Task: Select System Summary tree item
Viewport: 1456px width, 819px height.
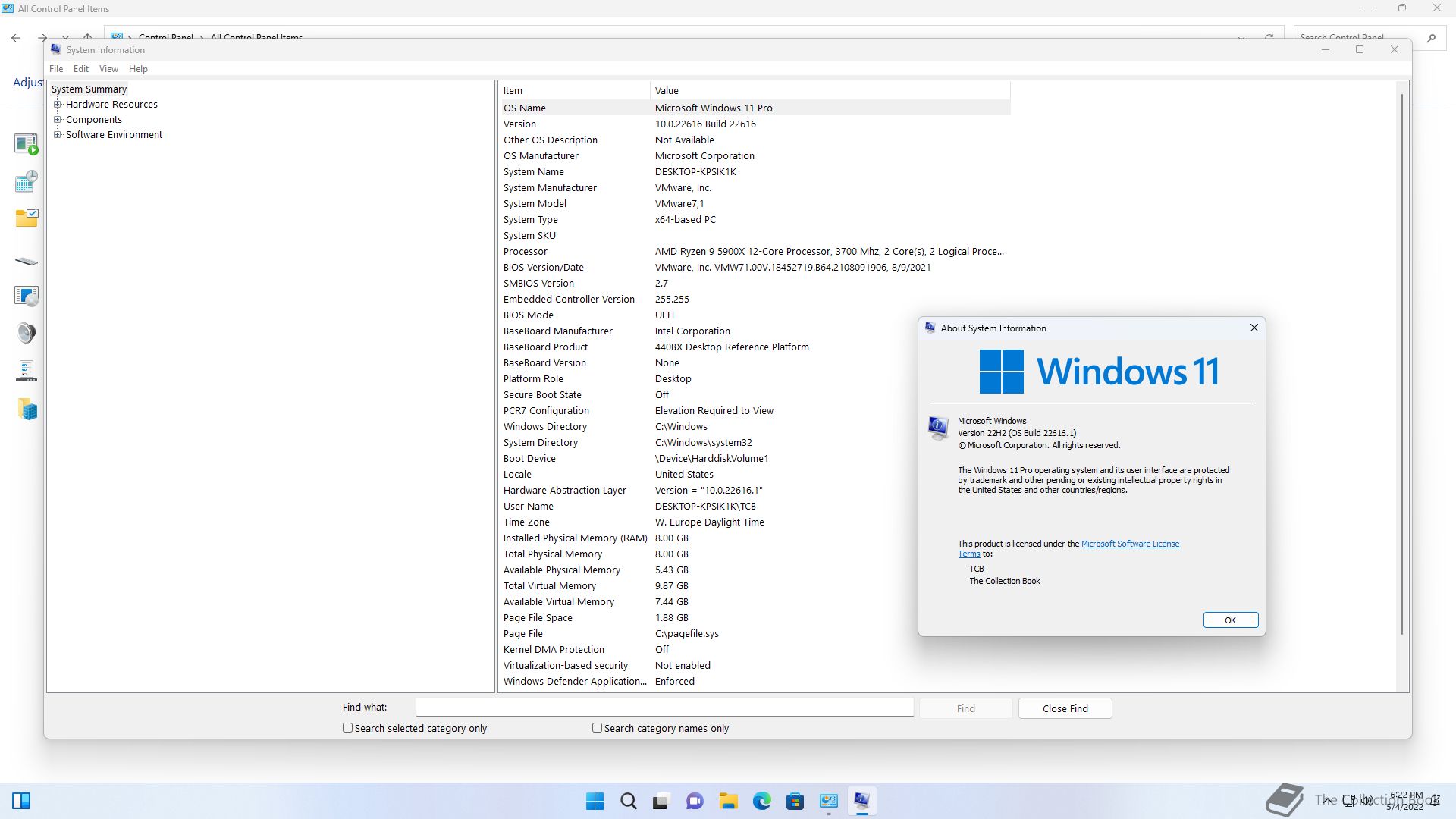Action: pos(89,89)
